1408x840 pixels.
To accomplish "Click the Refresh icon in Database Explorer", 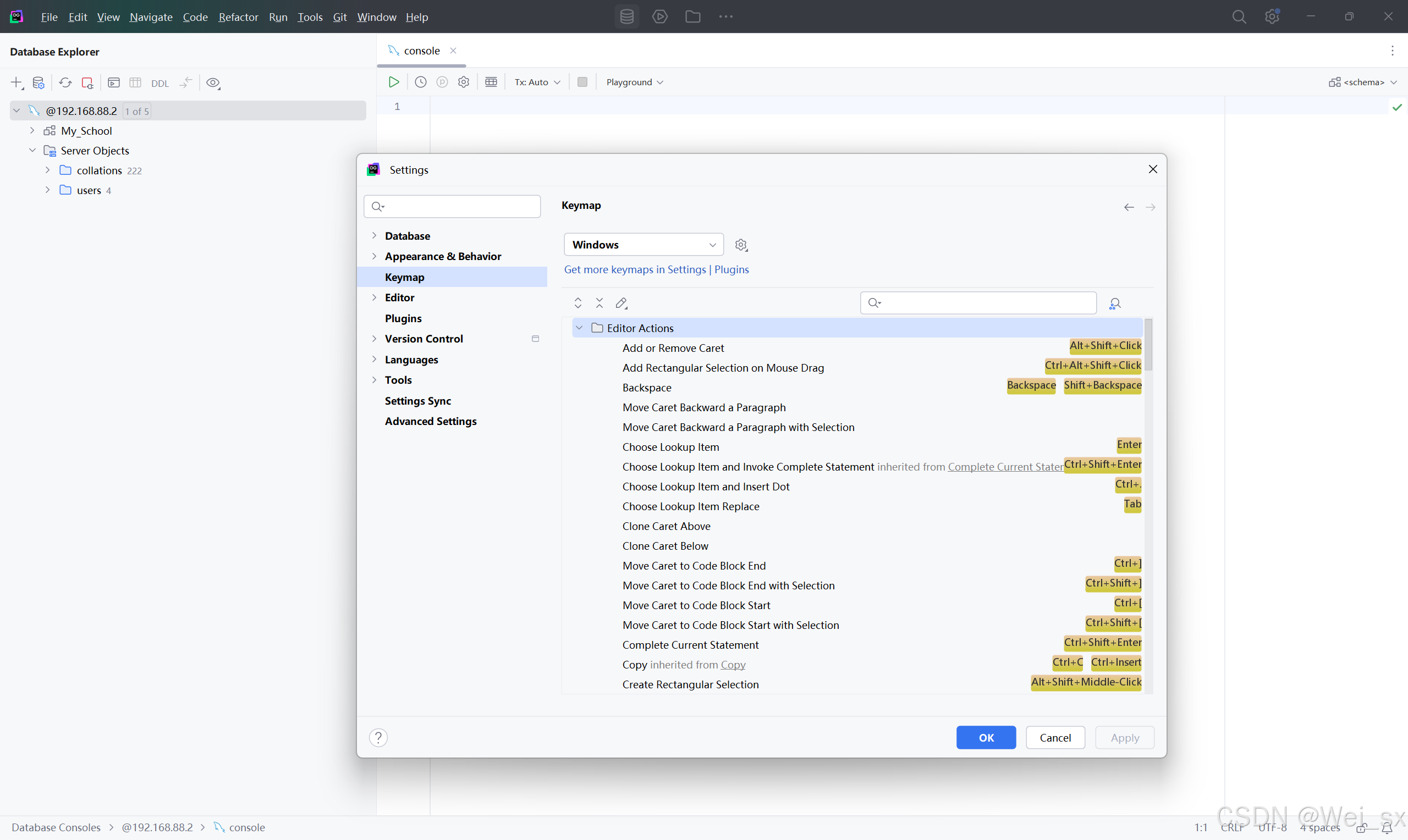I will click(65, 82).
